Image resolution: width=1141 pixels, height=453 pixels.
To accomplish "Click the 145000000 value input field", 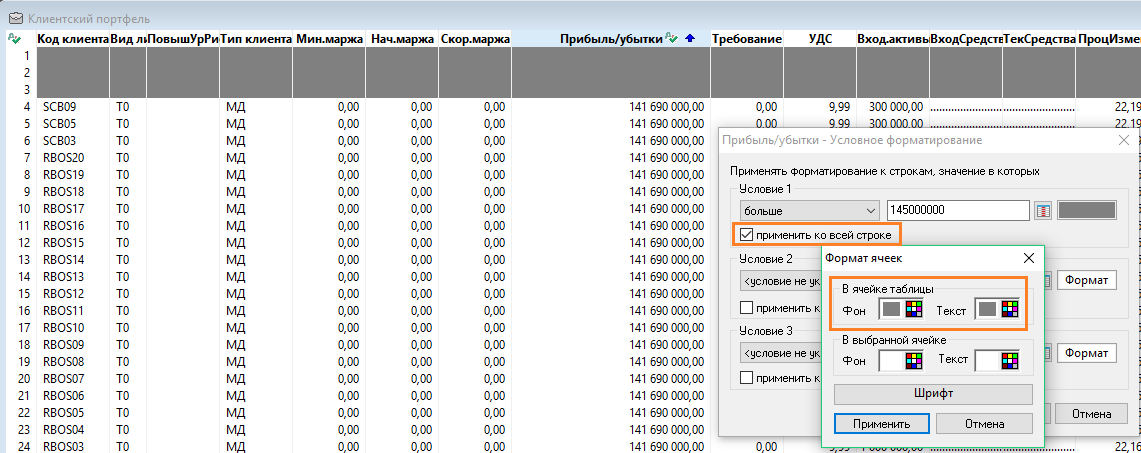I will point(958,211).
